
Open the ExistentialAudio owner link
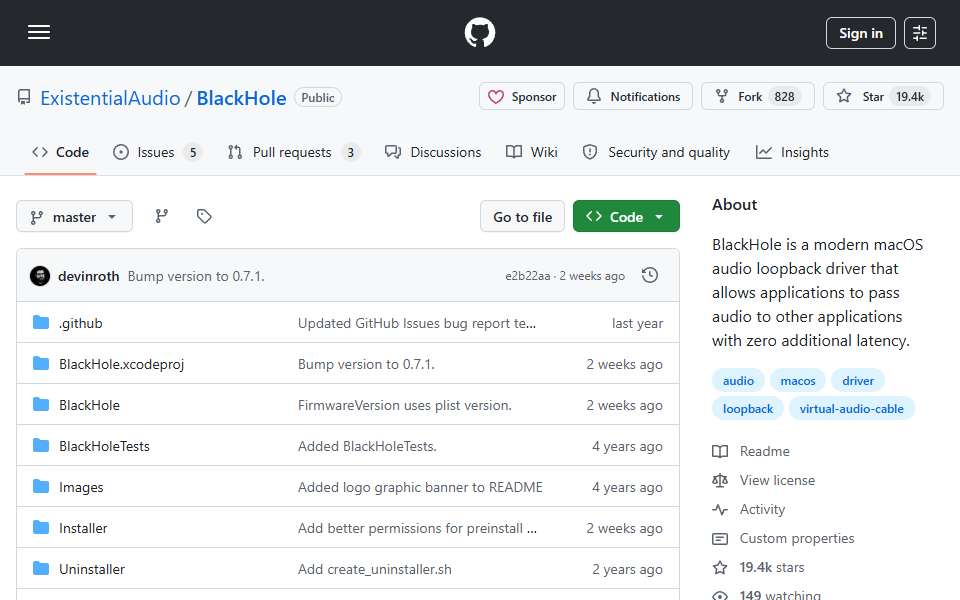coord(110,98)
